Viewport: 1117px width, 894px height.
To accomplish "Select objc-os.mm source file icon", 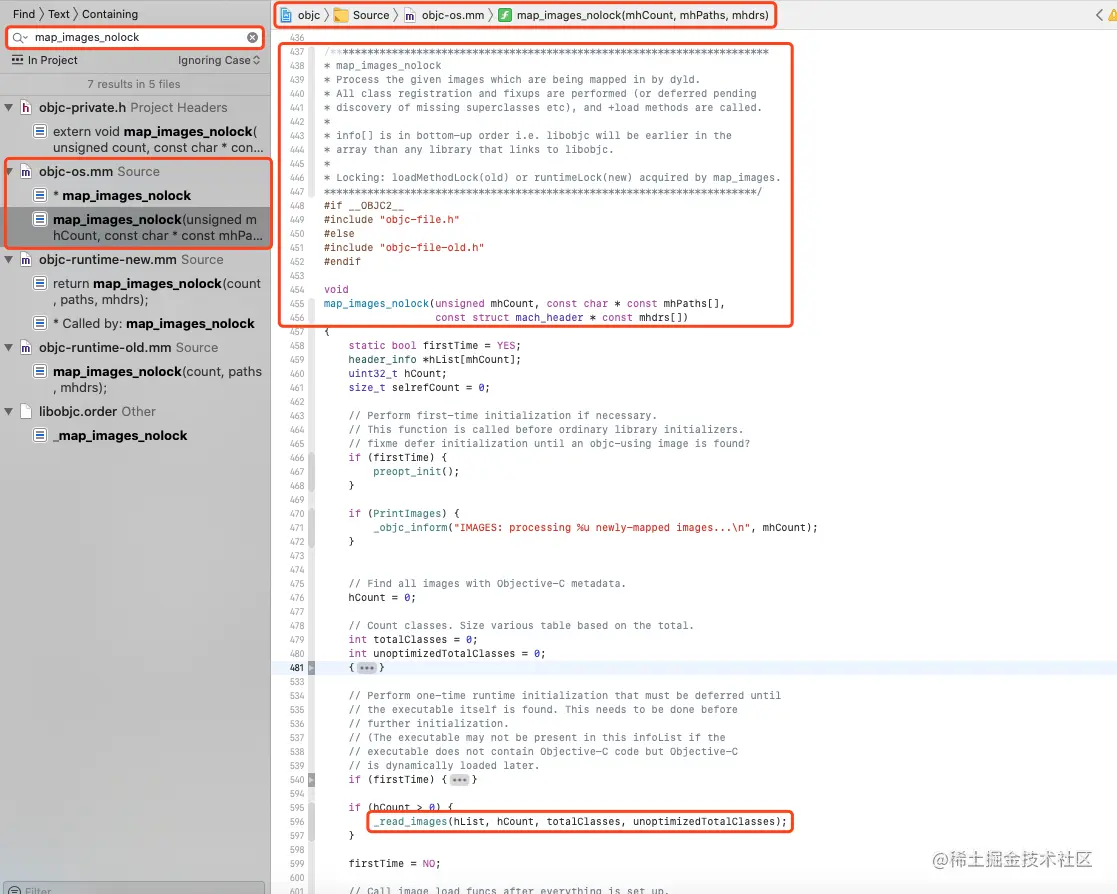I will [x=26, y=172].
